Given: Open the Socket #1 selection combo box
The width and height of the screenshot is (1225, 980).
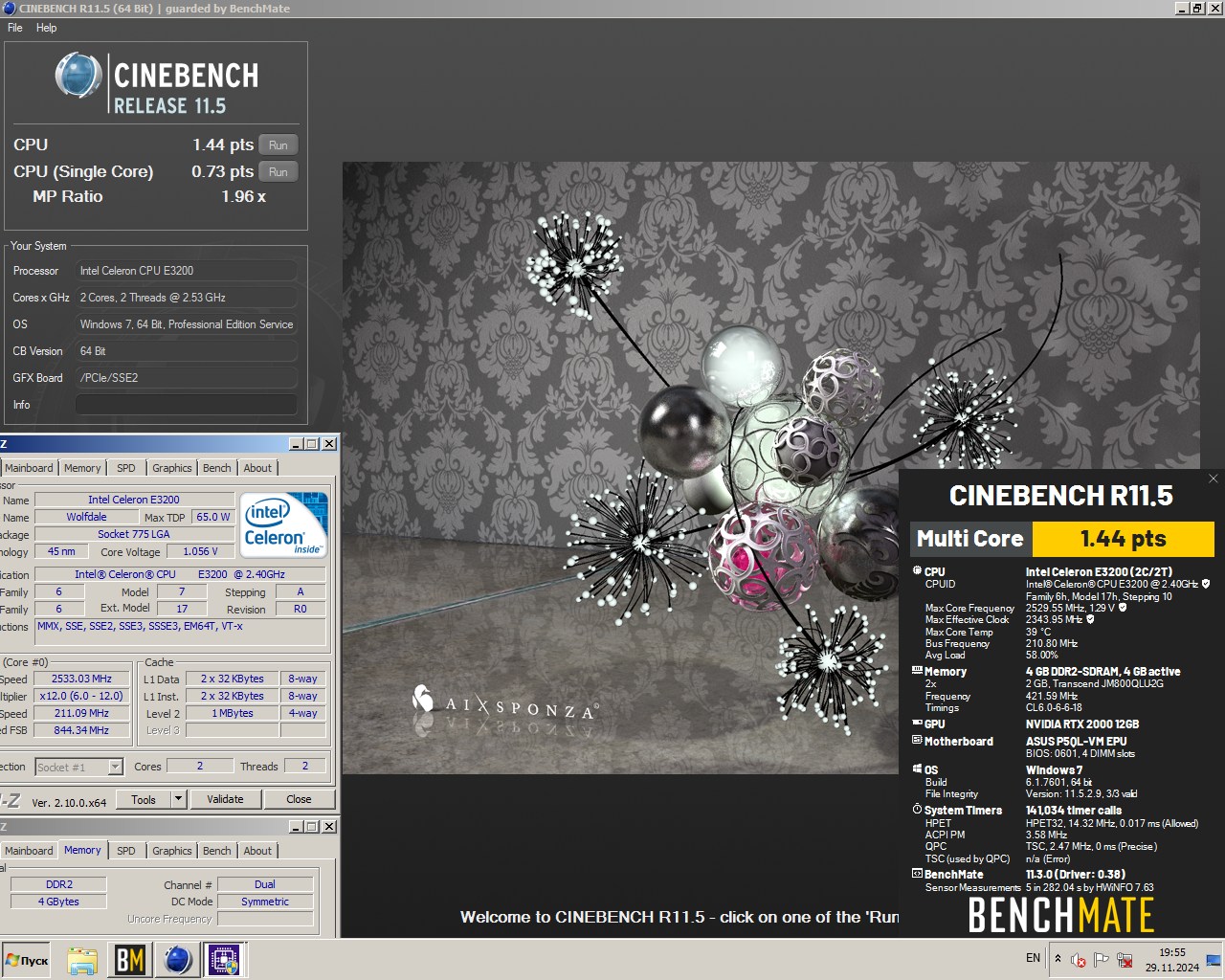Looking at the screenshot, I should (79, 767).
